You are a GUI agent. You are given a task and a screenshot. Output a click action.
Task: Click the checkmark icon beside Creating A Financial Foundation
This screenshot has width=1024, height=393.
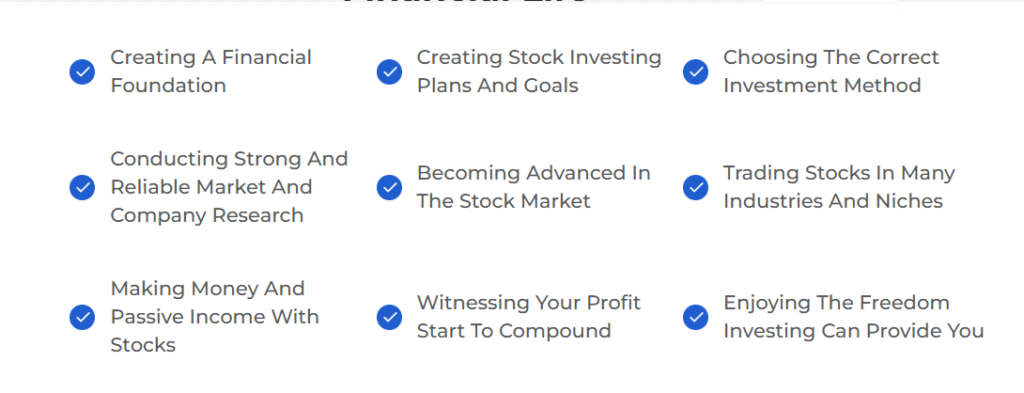point(82,72)
